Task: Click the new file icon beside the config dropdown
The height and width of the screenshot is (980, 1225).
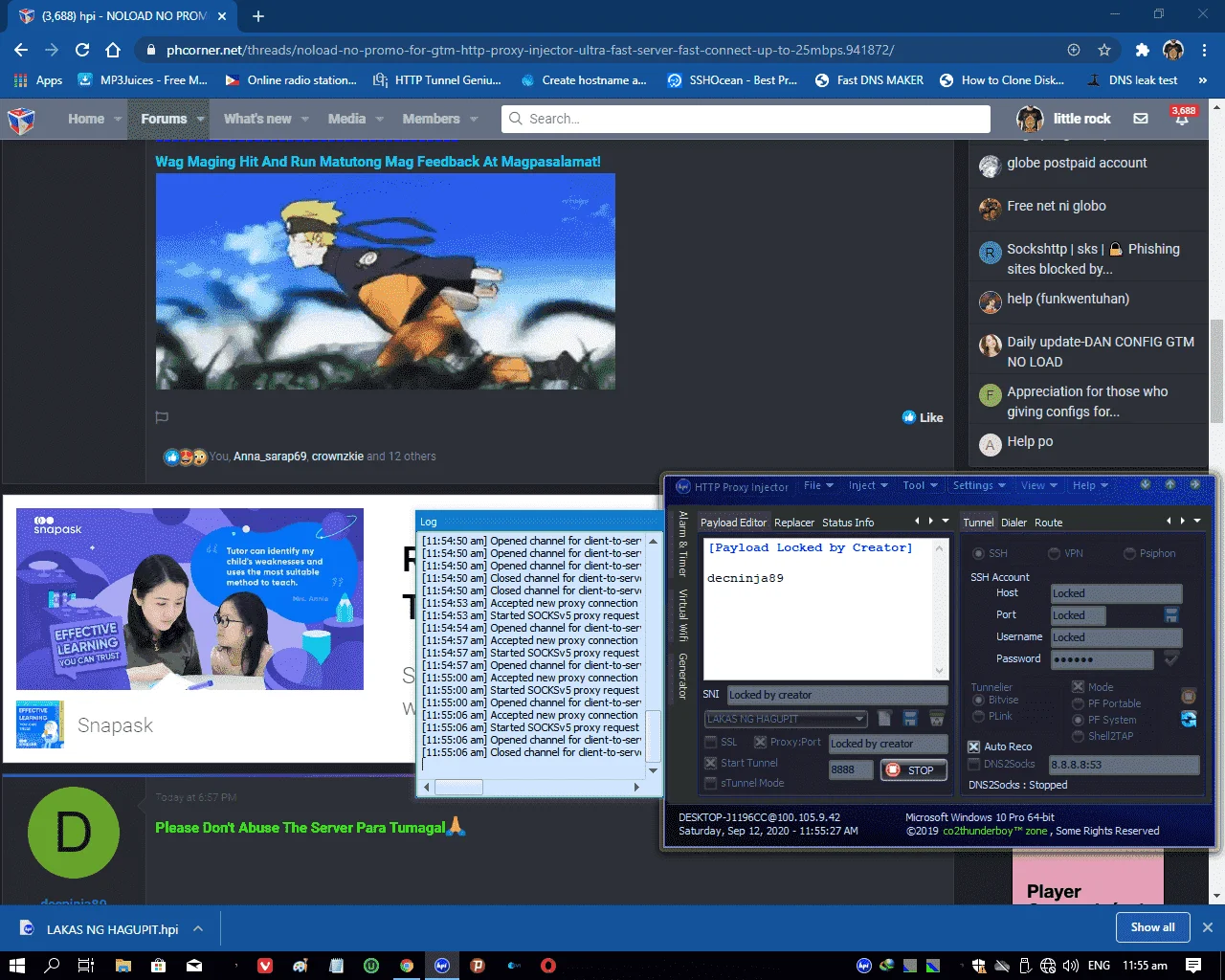Action: pyautogui.click(x=884, y=719)
